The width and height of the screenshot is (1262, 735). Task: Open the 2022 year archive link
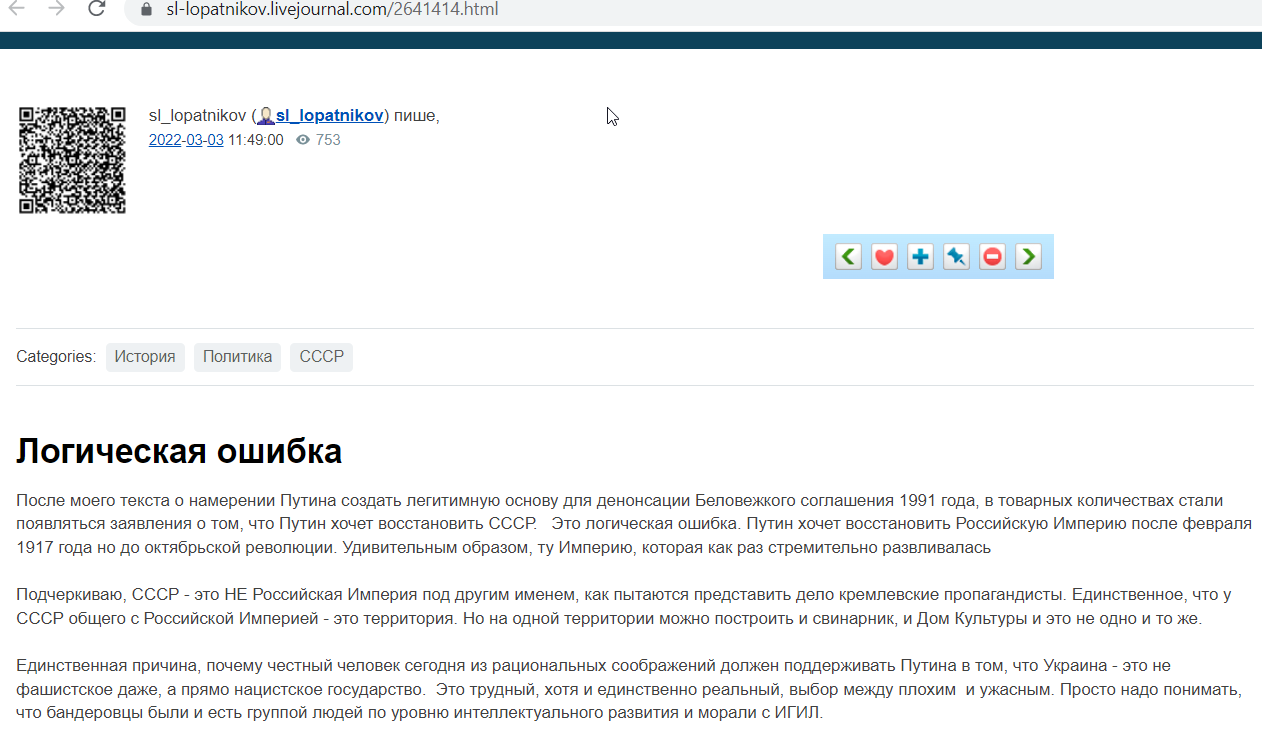(x=165, y=140)
